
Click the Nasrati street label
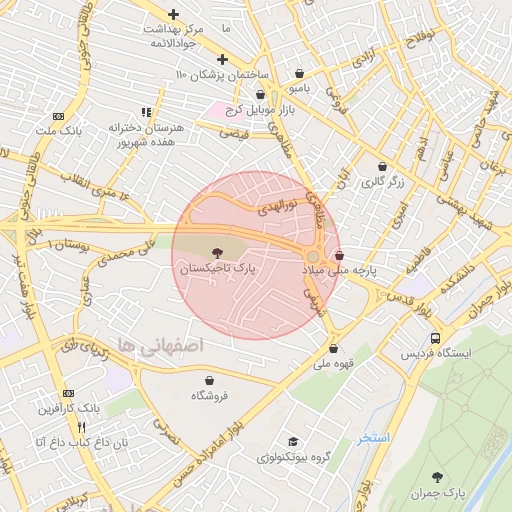(167, 432)
